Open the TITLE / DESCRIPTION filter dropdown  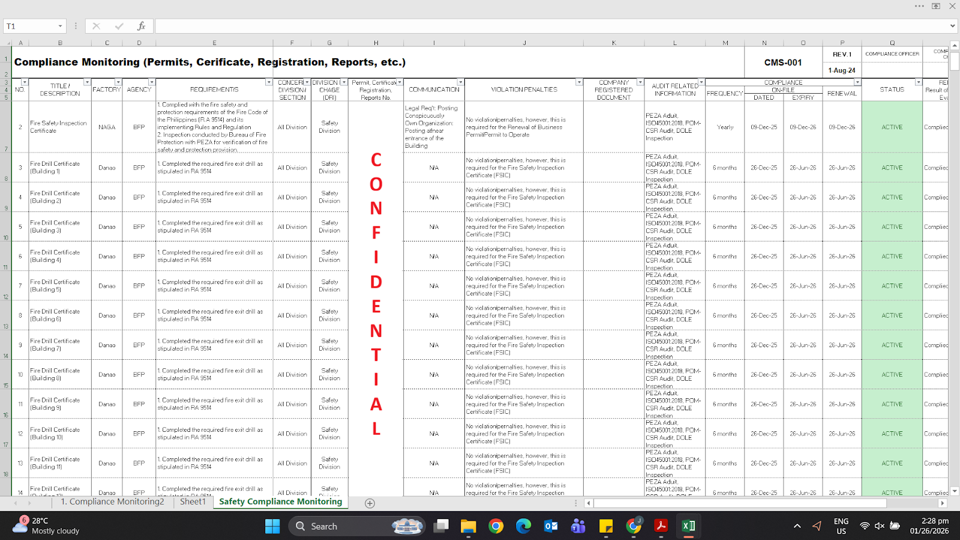pos(87,82)
